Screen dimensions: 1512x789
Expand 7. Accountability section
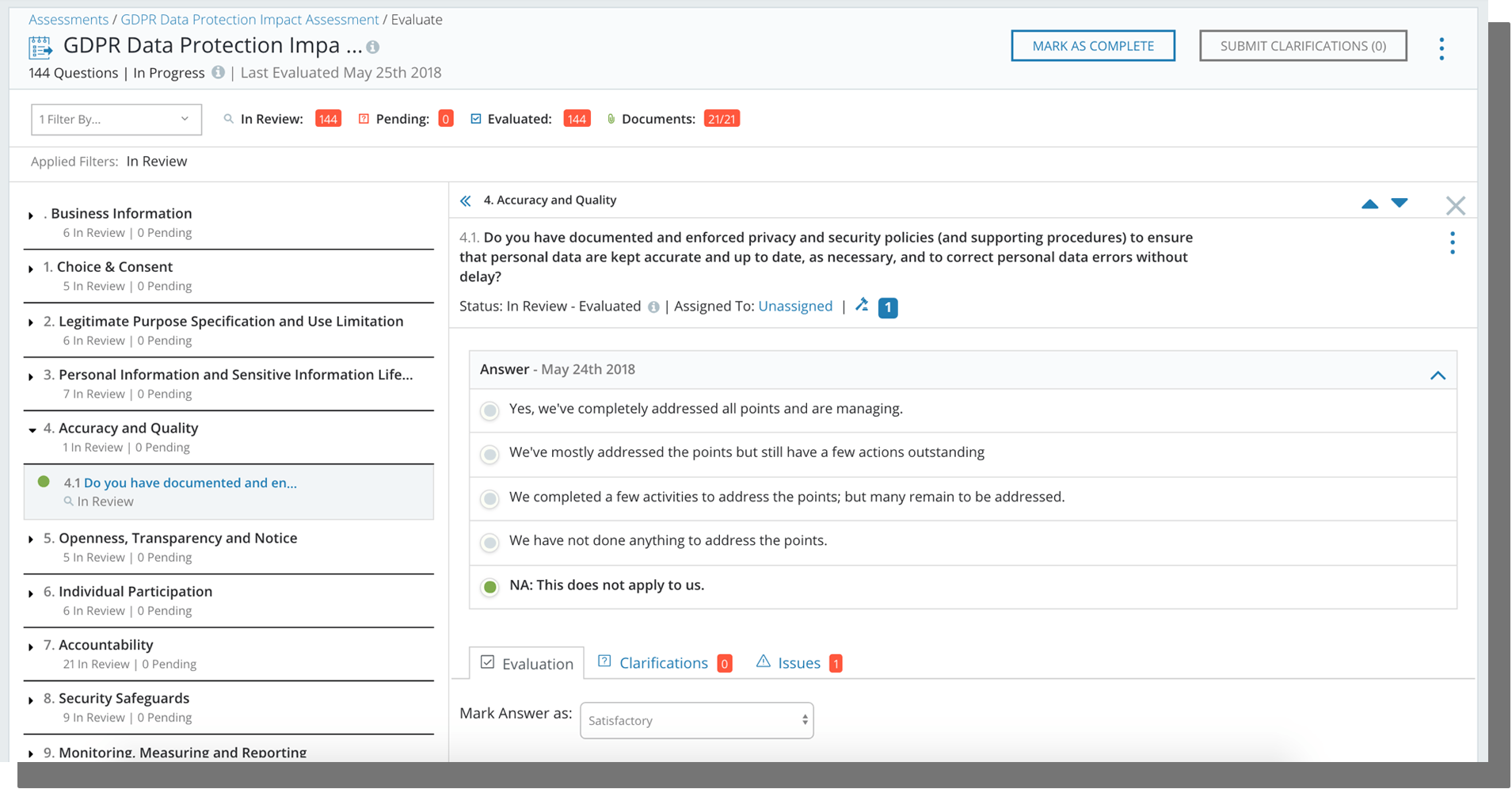(31, 647)
